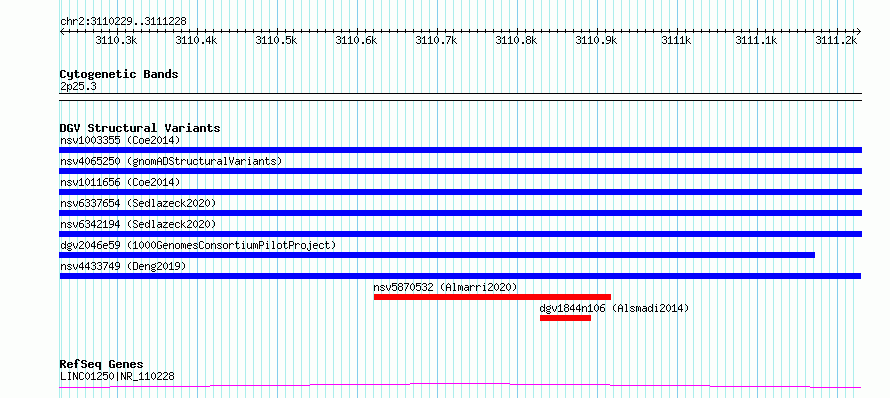Select the blue bar under nsv1003355

pyautogui.click(x=461, y=150)
